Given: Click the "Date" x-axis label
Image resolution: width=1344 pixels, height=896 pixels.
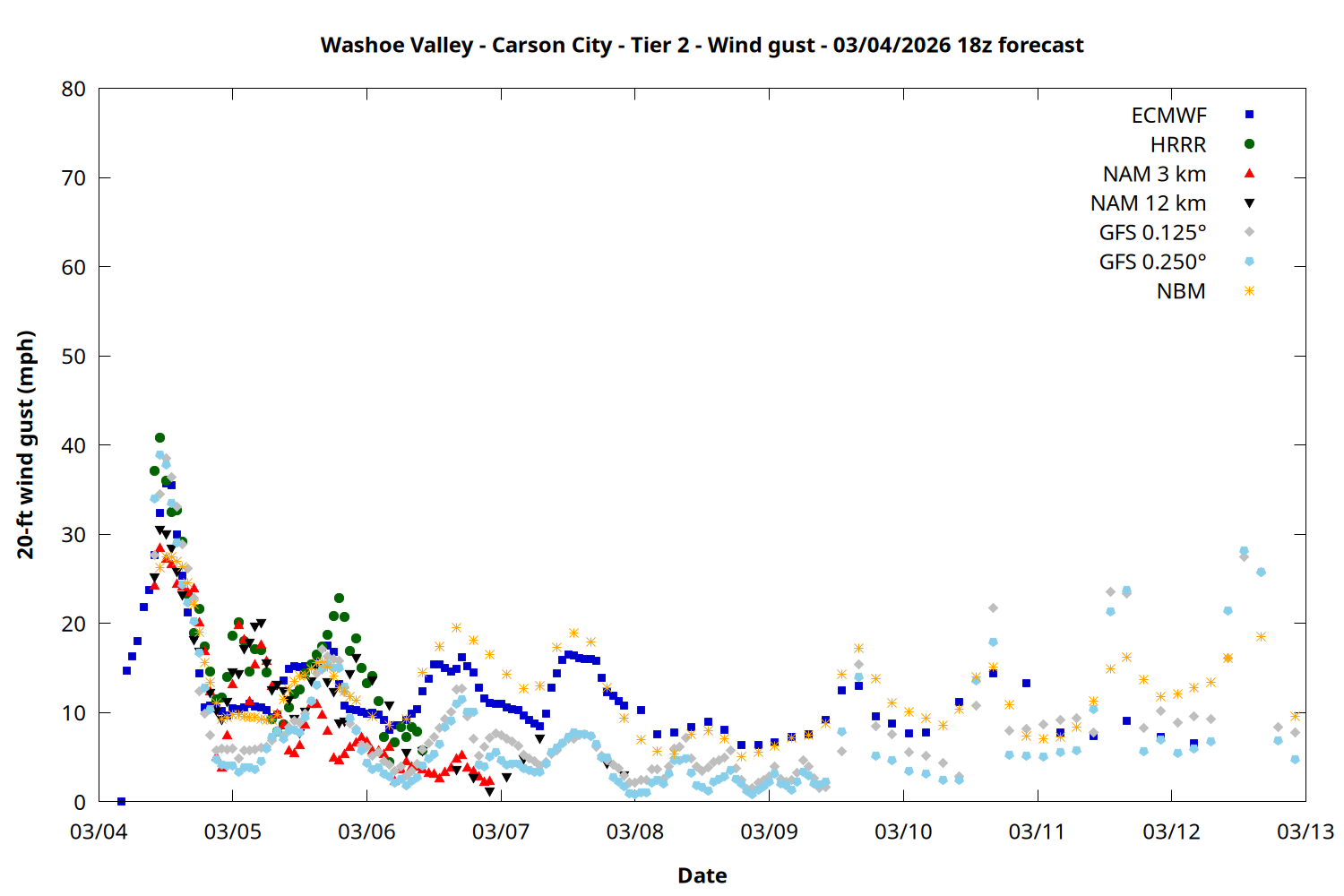Looking at the screenshot, I should coord(702,875).
